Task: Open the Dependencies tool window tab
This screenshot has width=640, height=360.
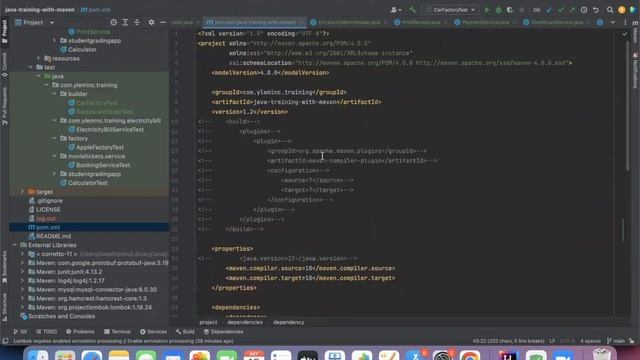Action: pos(223,331)
